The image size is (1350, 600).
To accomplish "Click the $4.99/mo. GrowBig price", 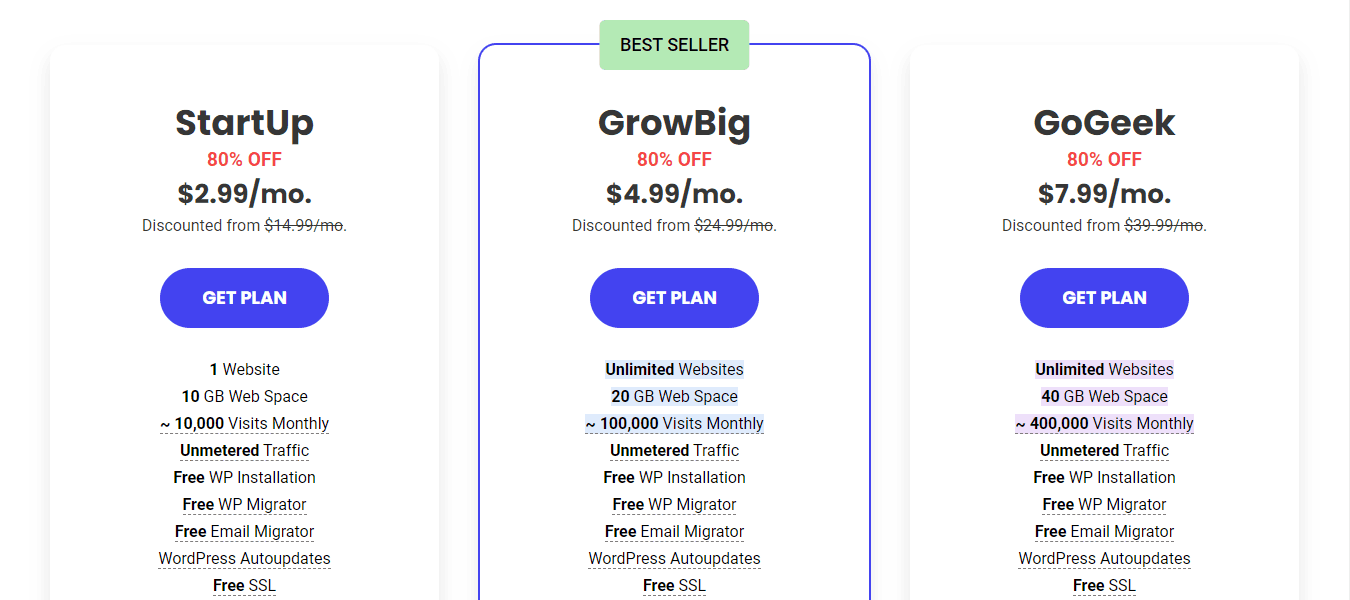I will coord(674,193).
